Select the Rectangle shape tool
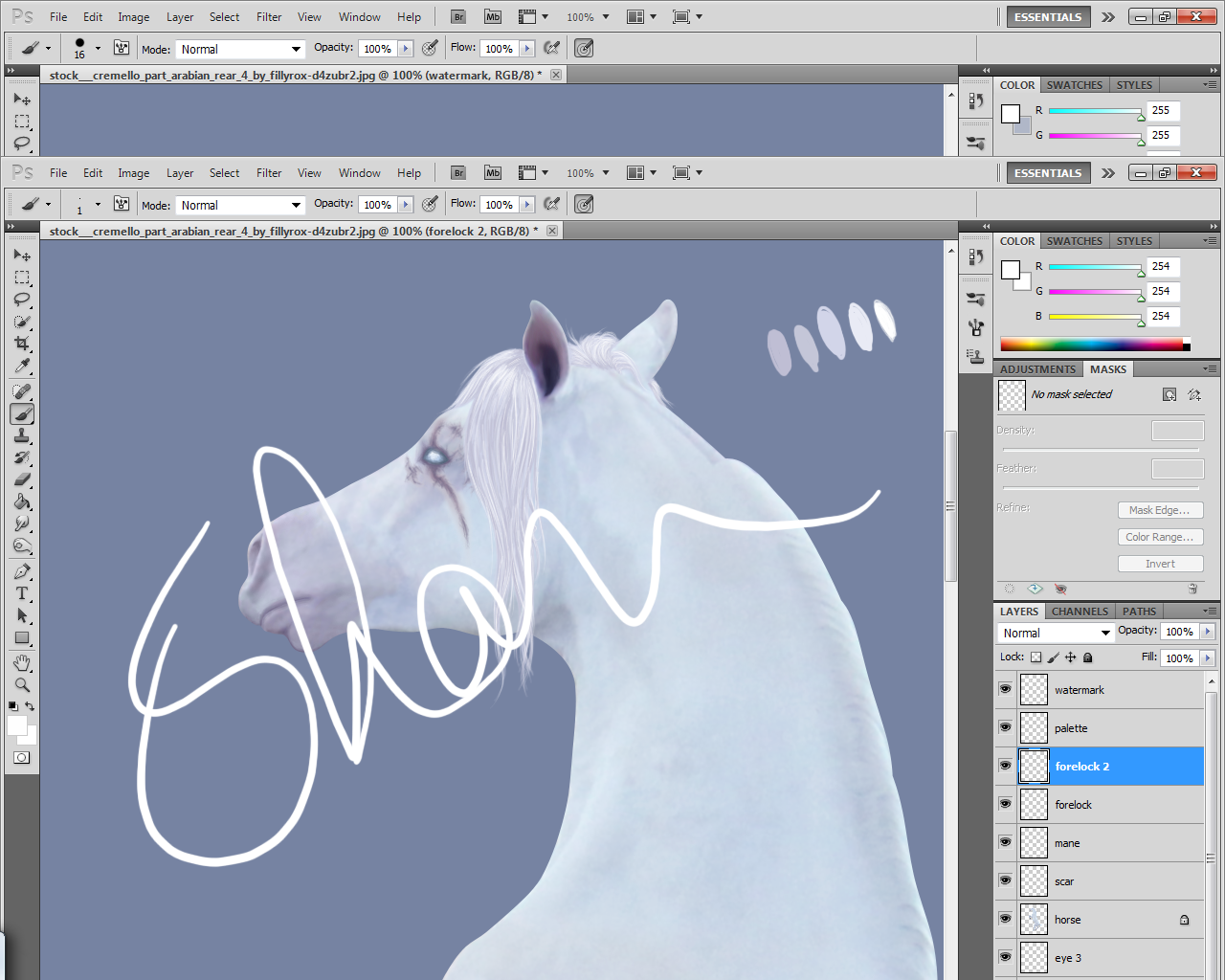Image resolution: width=1225 pixels, height=980 pixels. 22,637
